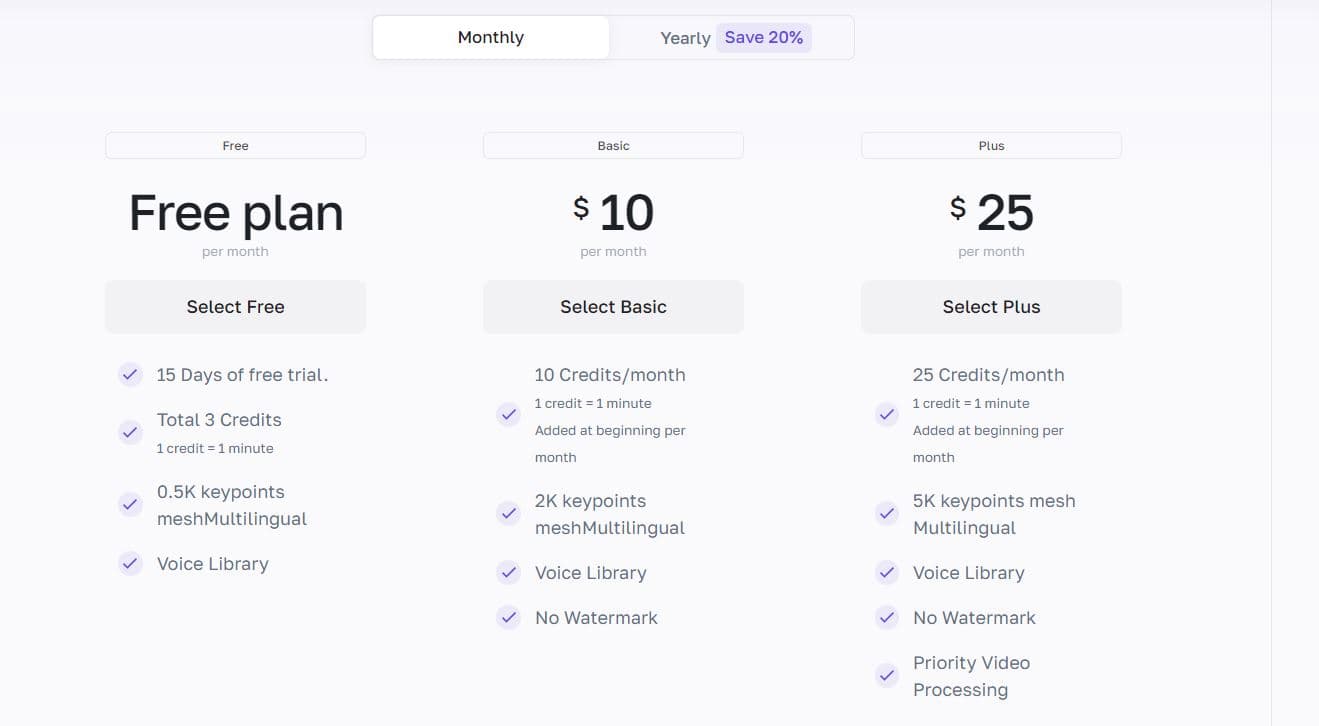This screenshot has height=726, width=1319.
Task: Switch to Yearly billing
Action: pyautogui.click(x=684, y=37)
